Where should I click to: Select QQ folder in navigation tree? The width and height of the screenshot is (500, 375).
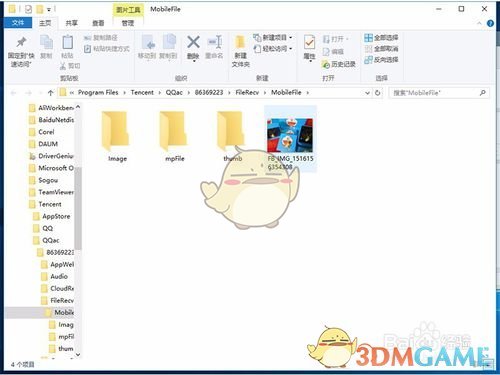(x=48, y=228)
